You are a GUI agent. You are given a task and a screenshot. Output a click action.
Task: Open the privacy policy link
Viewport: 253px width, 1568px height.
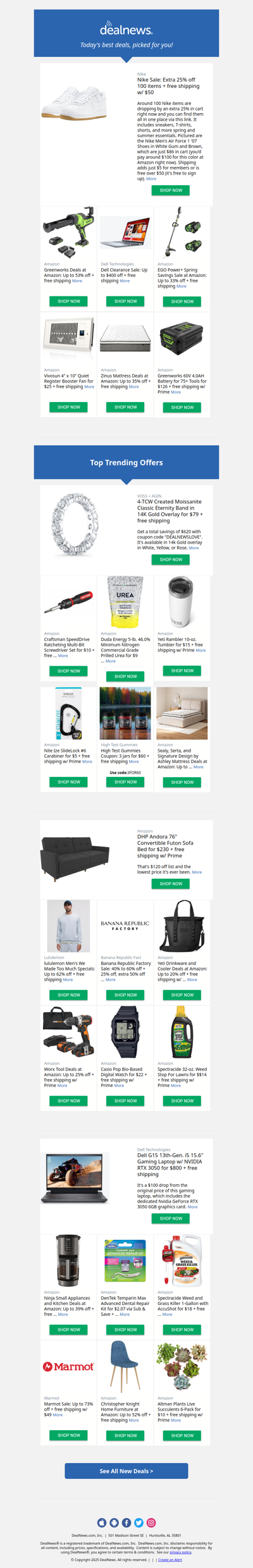pos(180,1552)
